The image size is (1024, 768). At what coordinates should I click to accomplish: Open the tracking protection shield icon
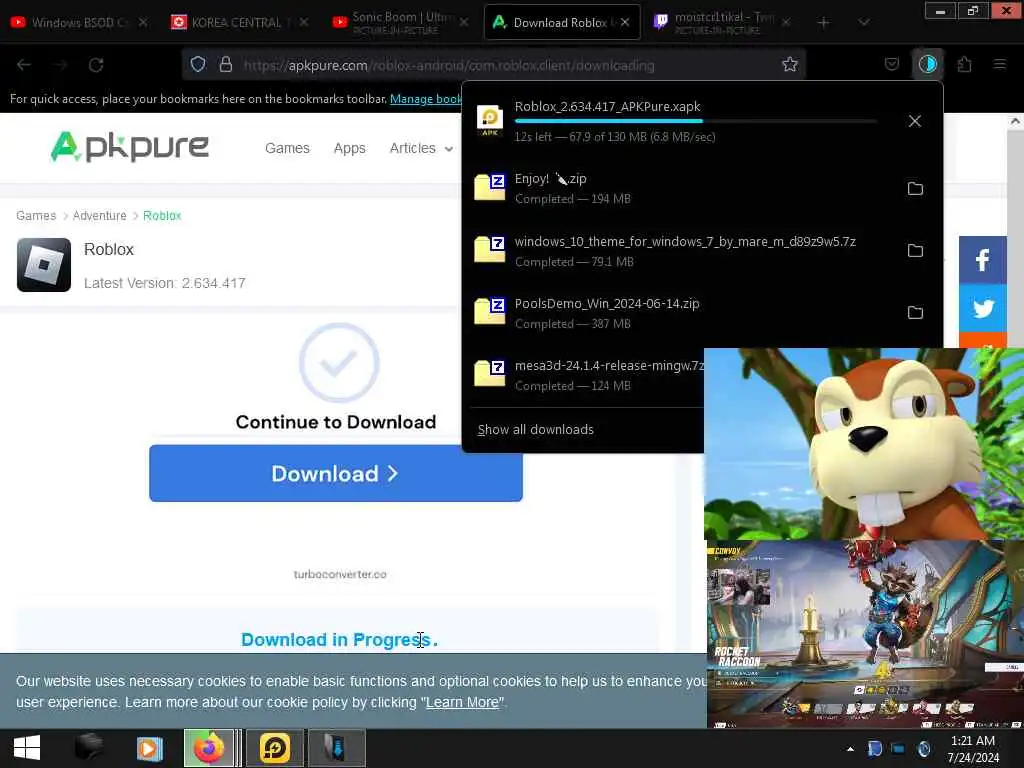[x=198, y=64]
